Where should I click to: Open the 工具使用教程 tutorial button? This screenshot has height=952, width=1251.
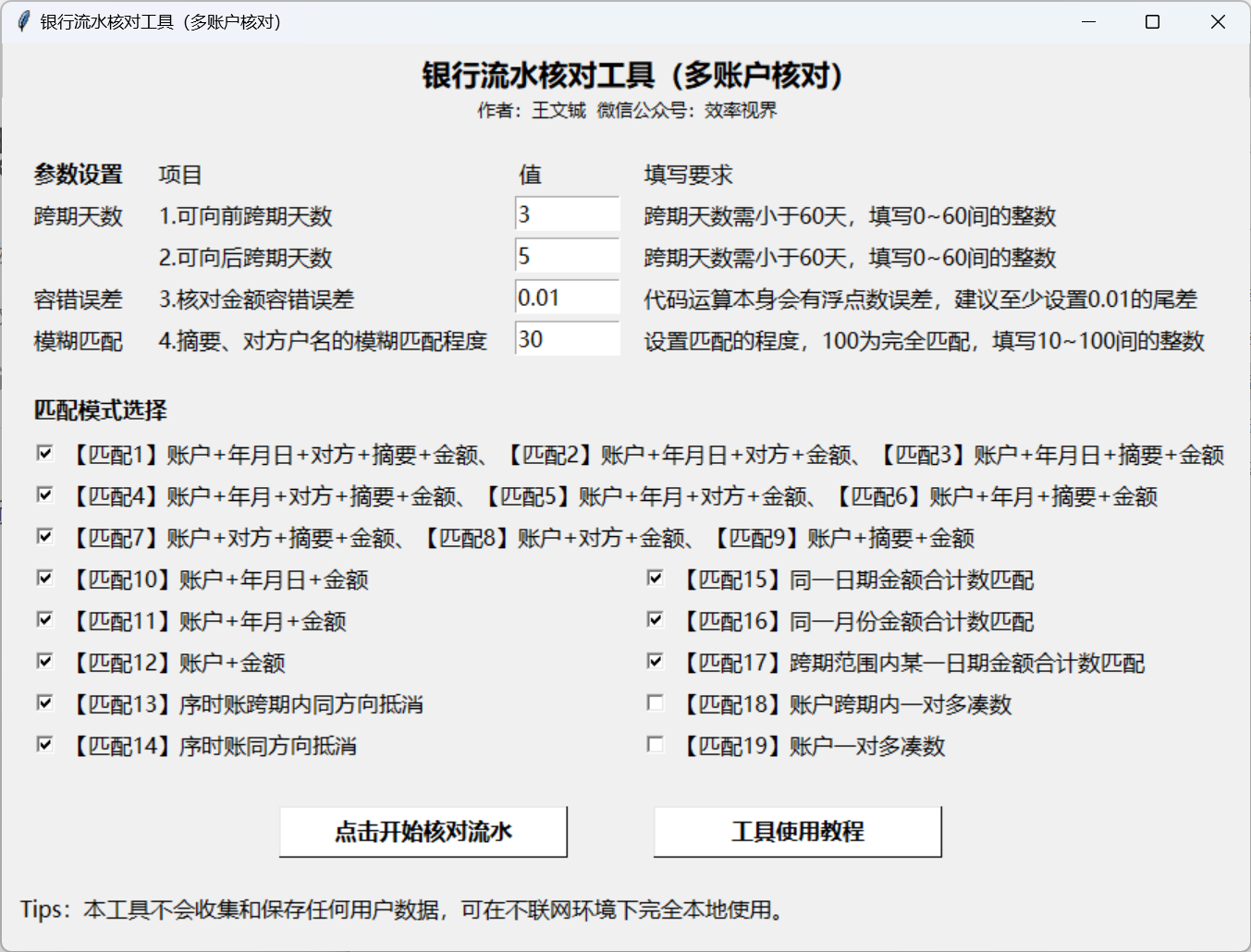[x=798, y=832]
